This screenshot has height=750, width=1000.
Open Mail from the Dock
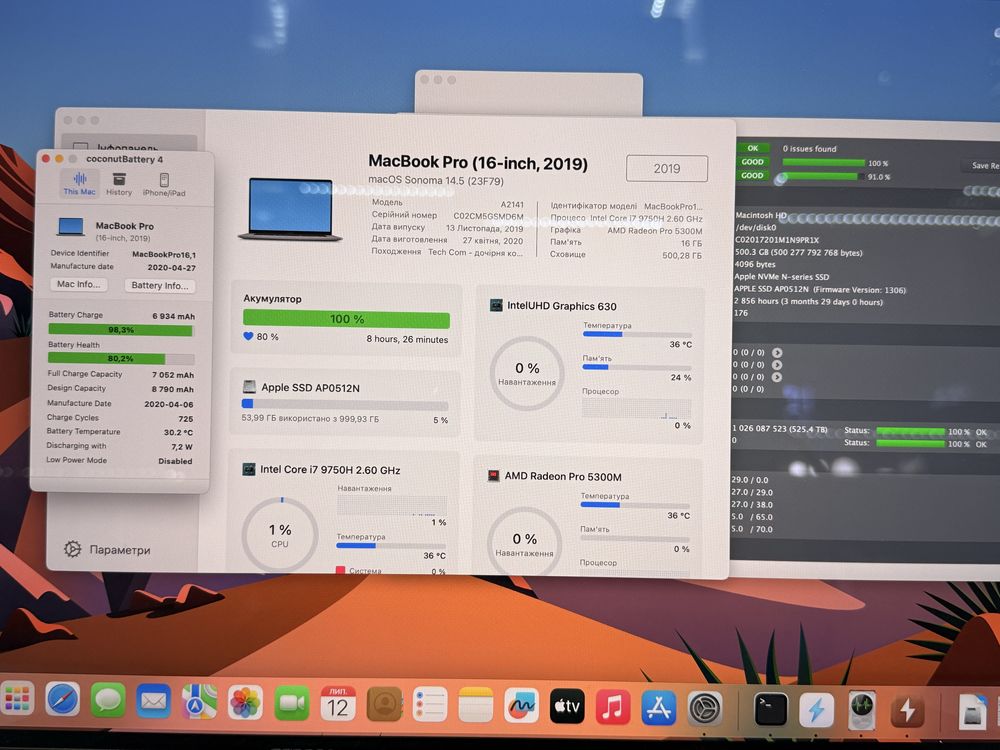tap(154, 701)
